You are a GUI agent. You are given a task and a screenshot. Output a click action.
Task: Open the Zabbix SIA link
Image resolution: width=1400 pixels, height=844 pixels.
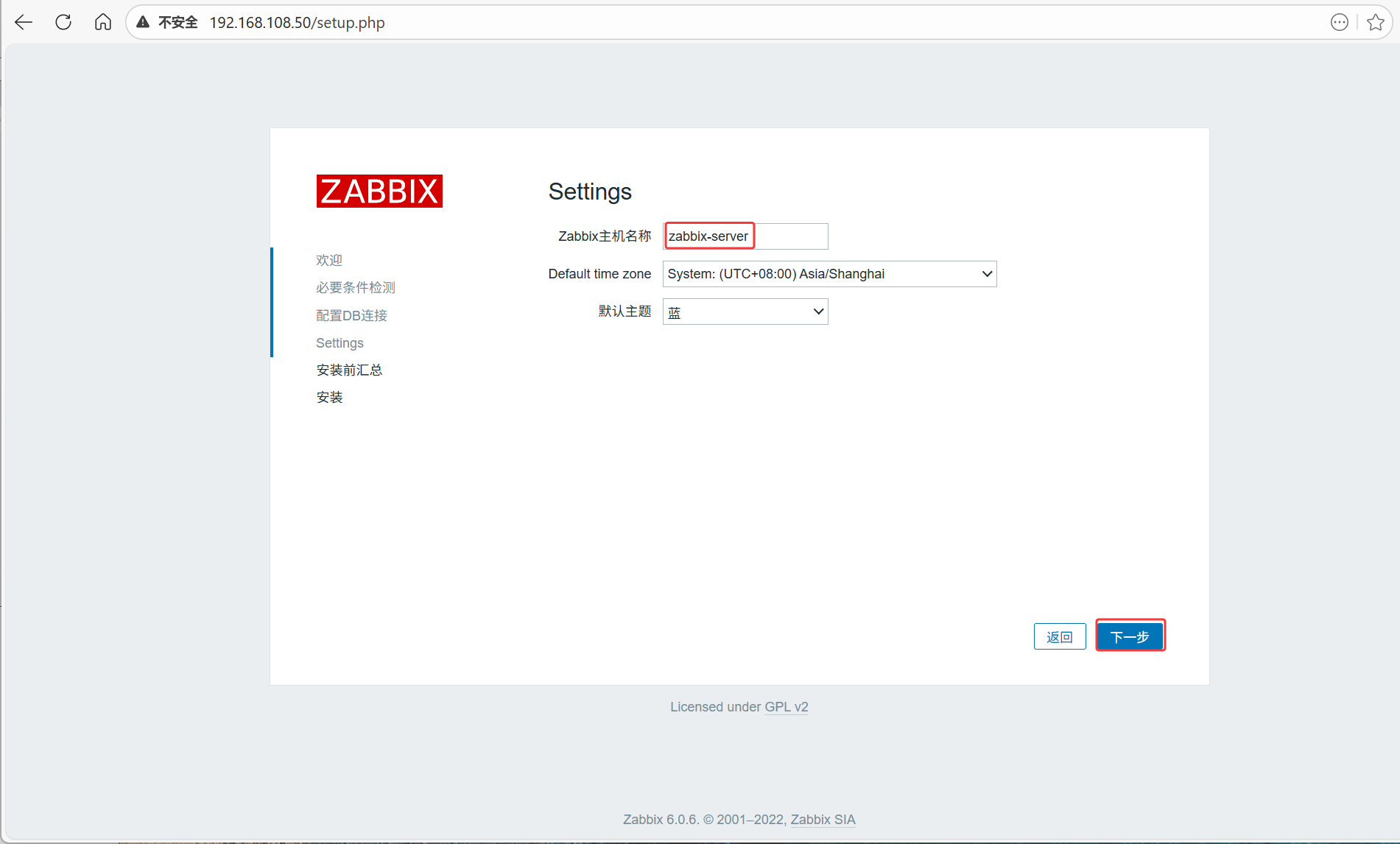pyautogui.click(x=823, y=820)
